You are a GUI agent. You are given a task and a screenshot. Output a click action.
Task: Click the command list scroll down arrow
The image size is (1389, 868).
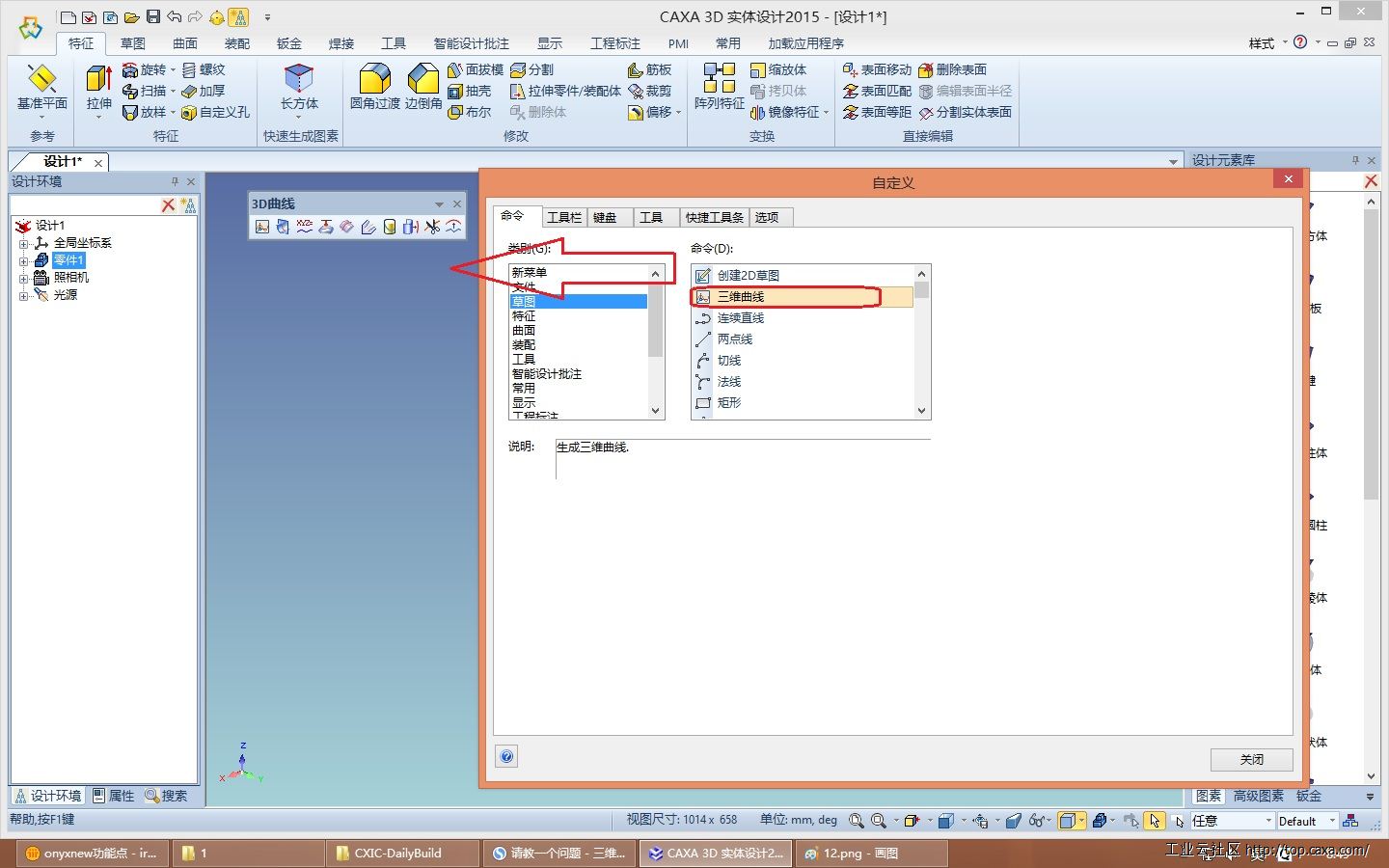(921, 410)
